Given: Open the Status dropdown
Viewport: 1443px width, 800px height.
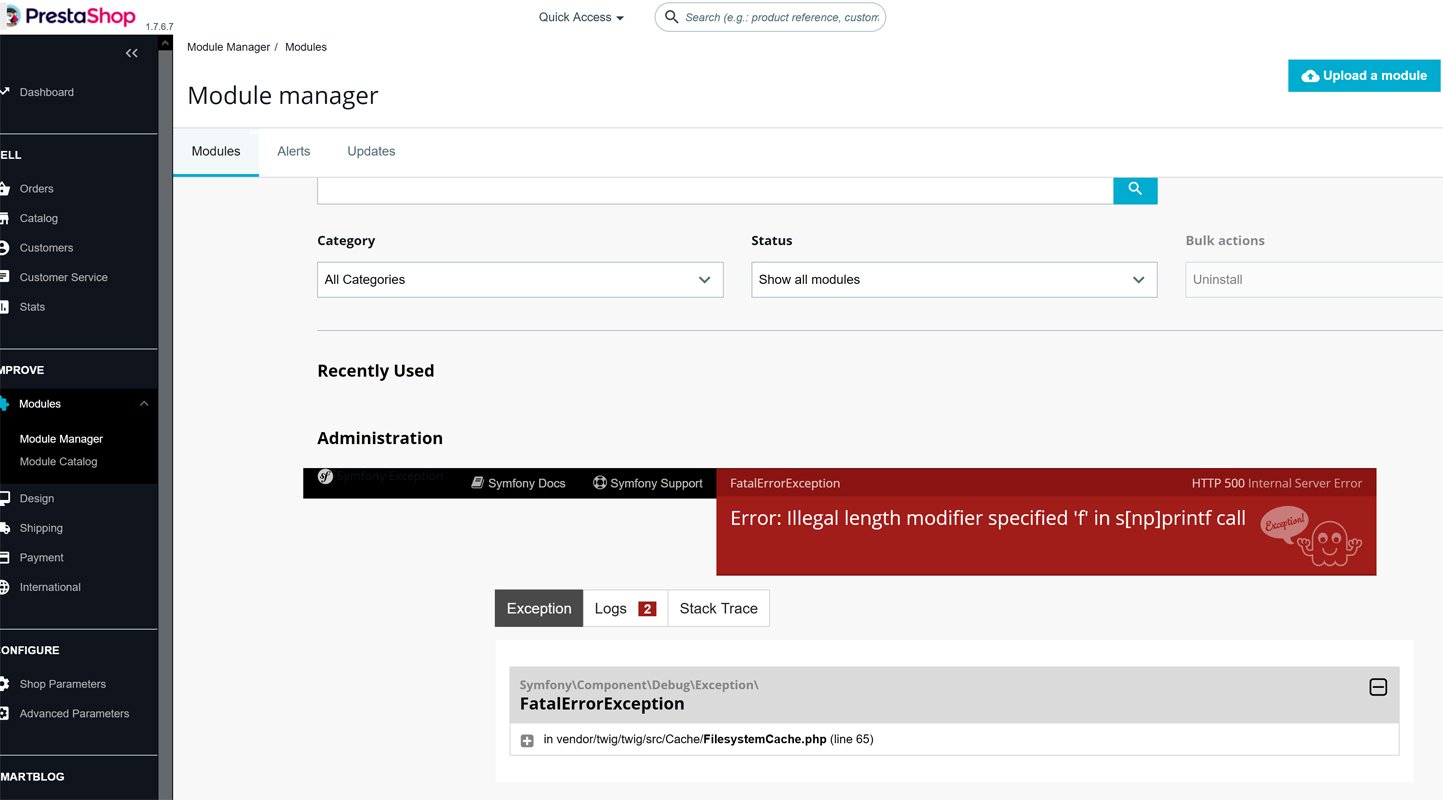Looking at the screenshot, I should [954, 280].
